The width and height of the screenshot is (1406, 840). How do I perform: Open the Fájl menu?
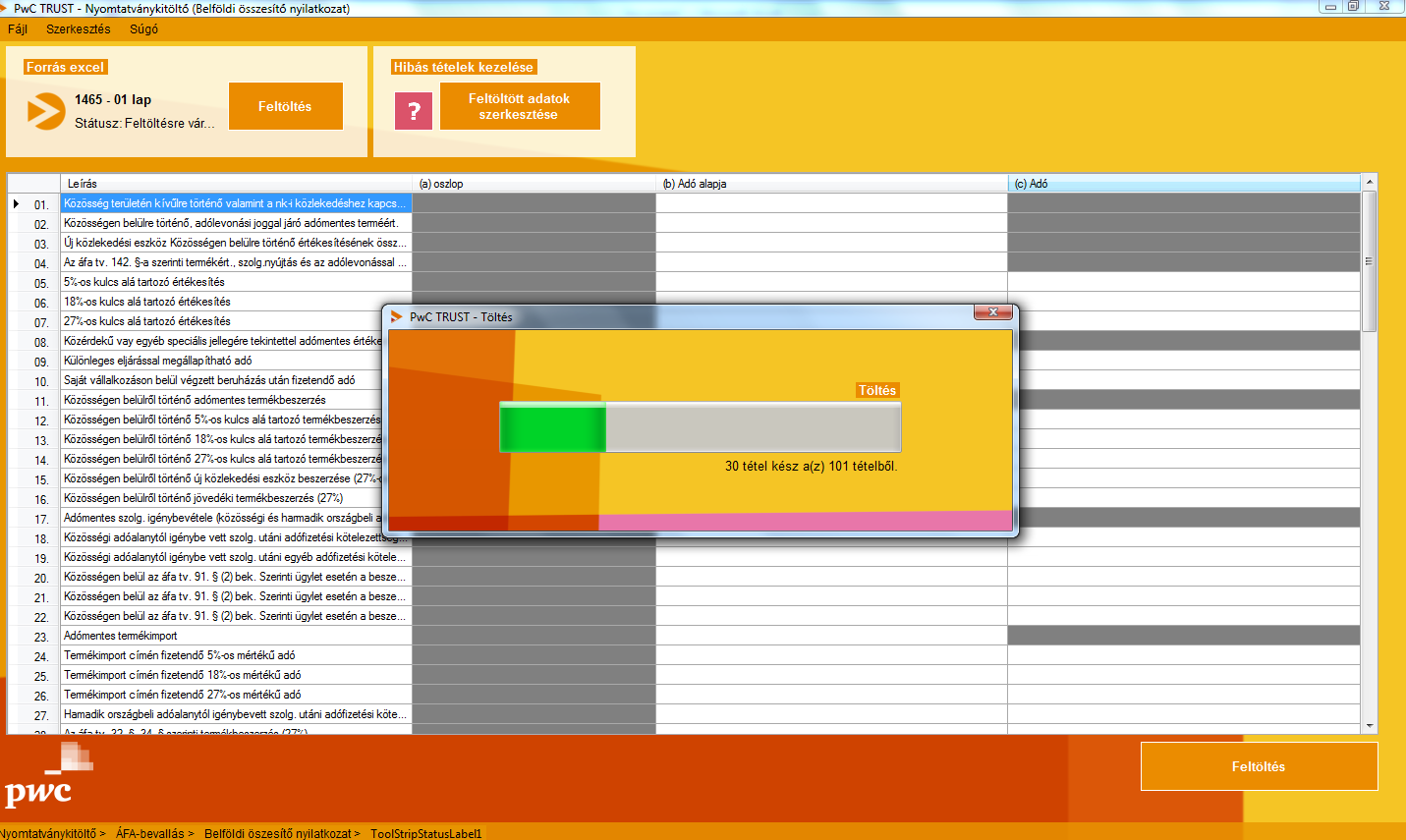click(18, 29)
